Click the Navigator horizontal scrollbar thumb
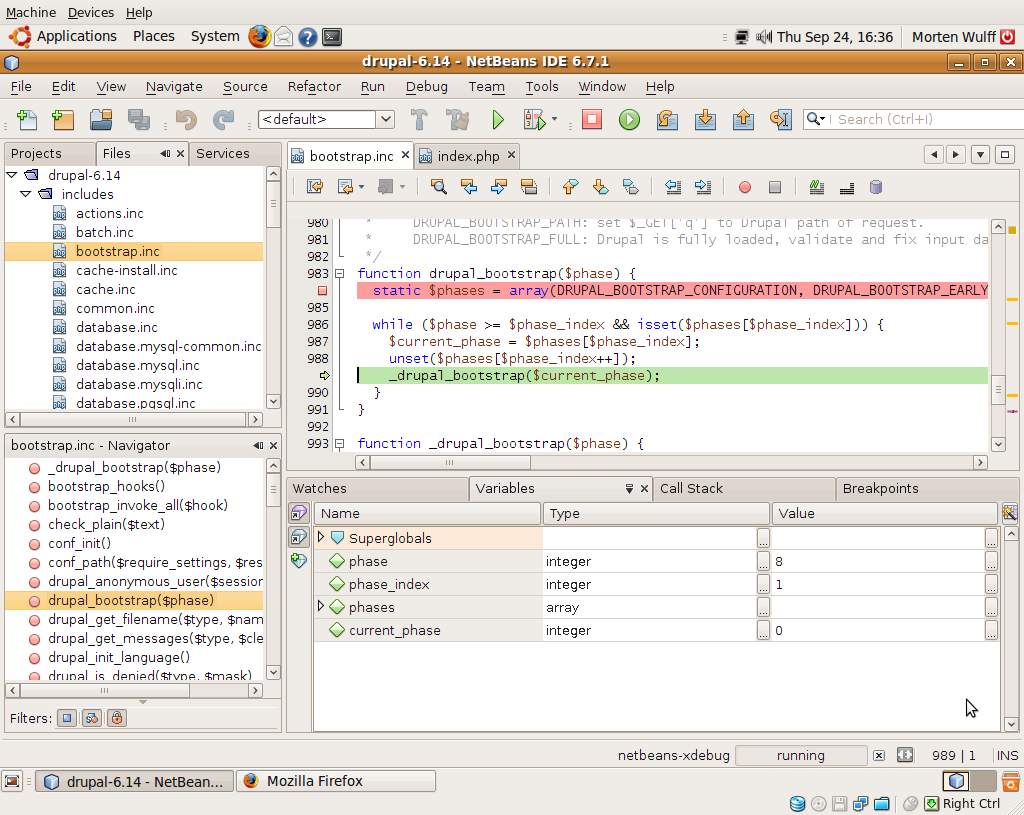This screenshot has width=1024, height=815. click(104, 690)
